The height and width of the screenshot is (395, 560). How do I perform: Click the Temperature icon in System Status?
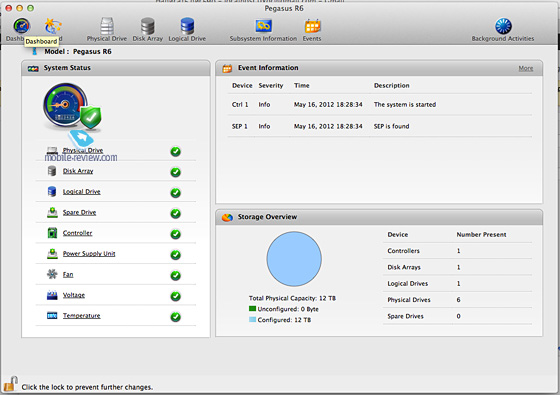[x=52, y=316]
